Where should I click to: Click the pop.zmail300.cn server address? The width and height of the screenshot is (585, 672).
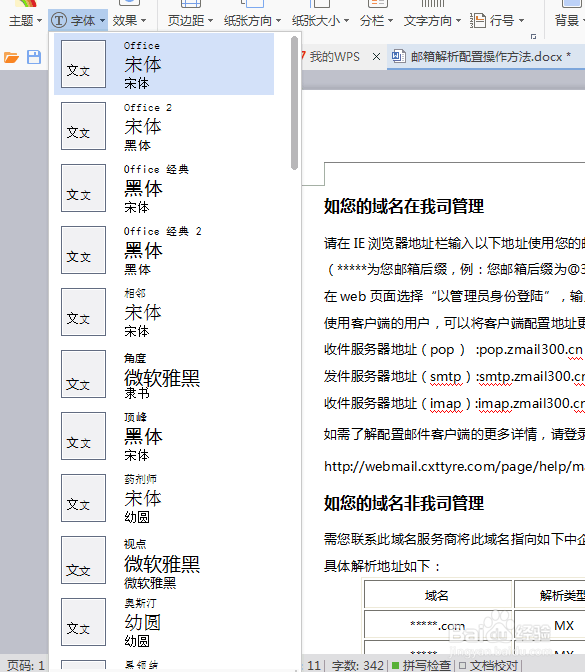tap(531, 350)
